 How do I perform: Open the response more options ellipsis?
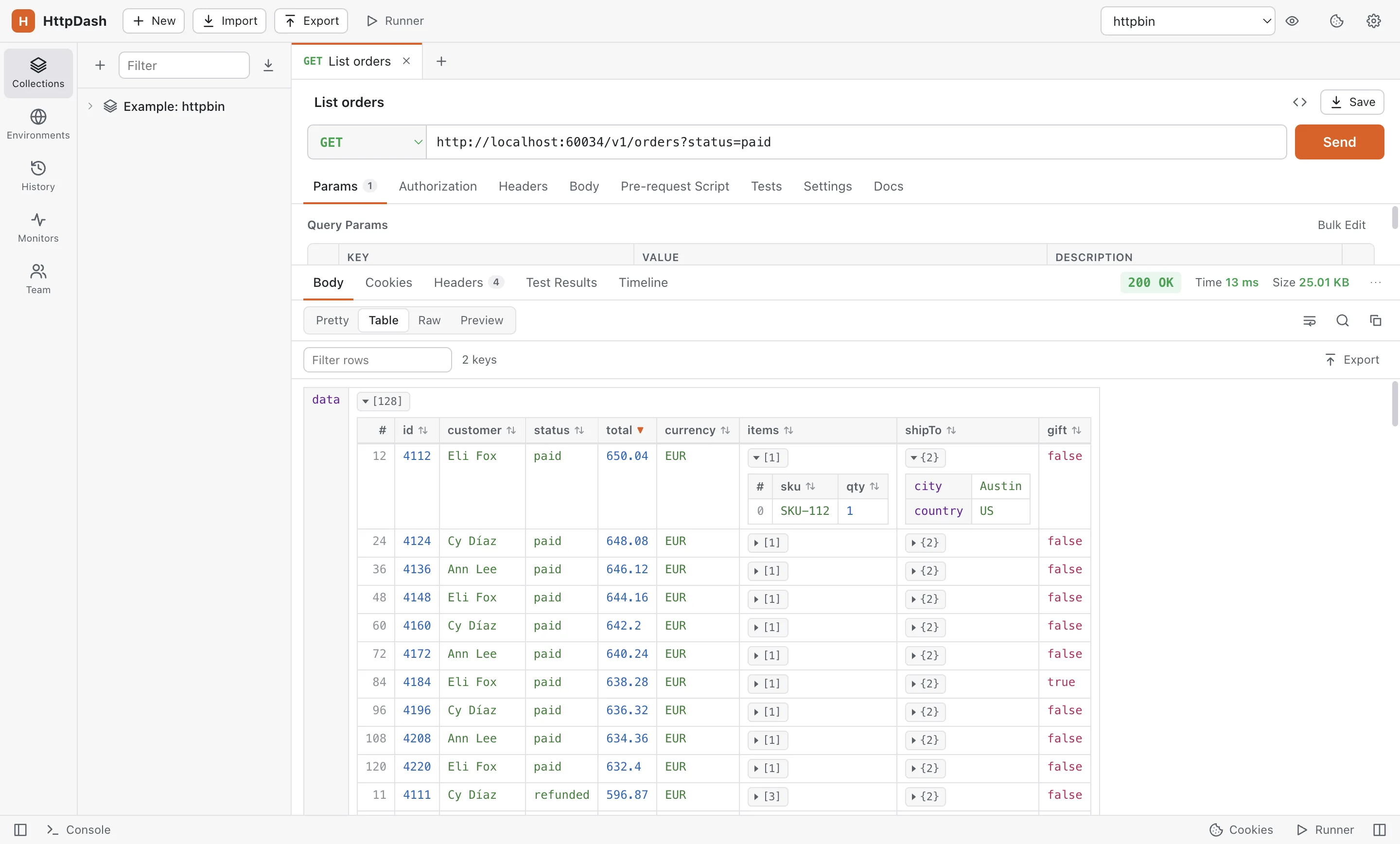pos(1375,282)
